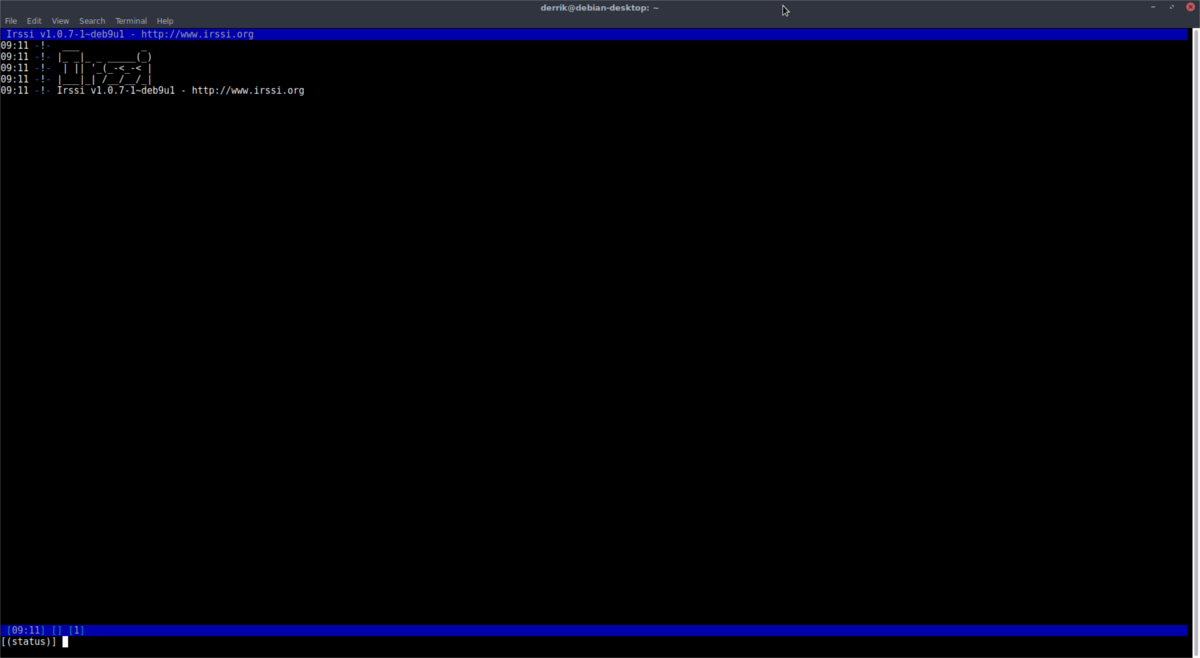Open the File menu
1200x658 pixels.
click(11, 21)
